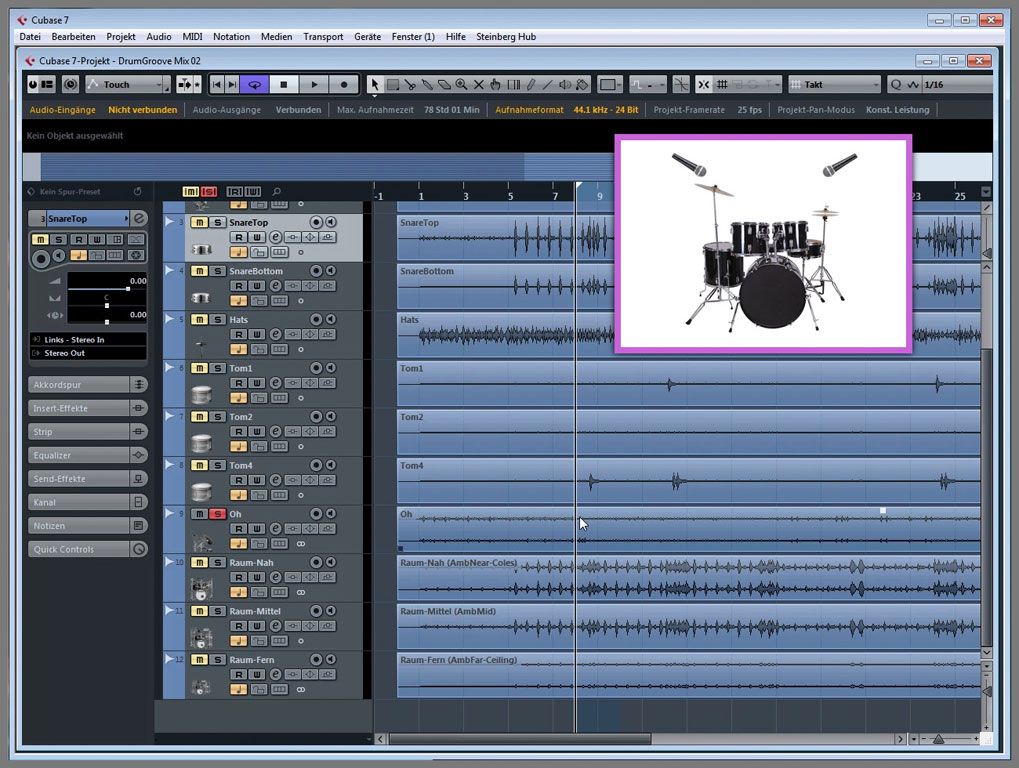Adjust the inspector pan slider
The height and width of the screenshot is (768, 1019).
(107, 305)
